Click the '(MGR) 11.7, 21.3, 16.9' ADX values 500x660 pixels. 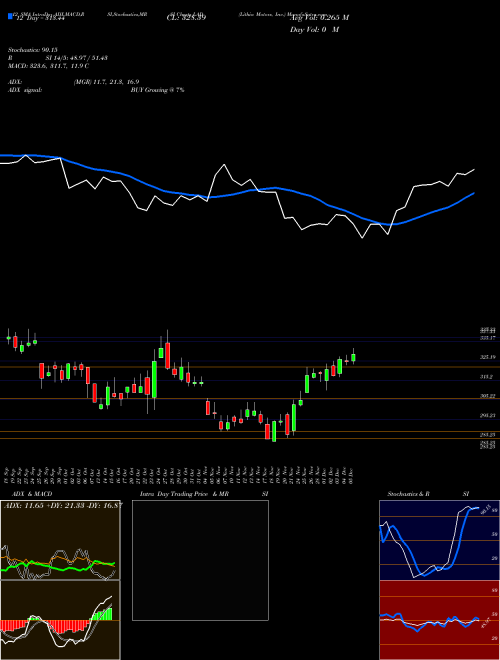106,82
